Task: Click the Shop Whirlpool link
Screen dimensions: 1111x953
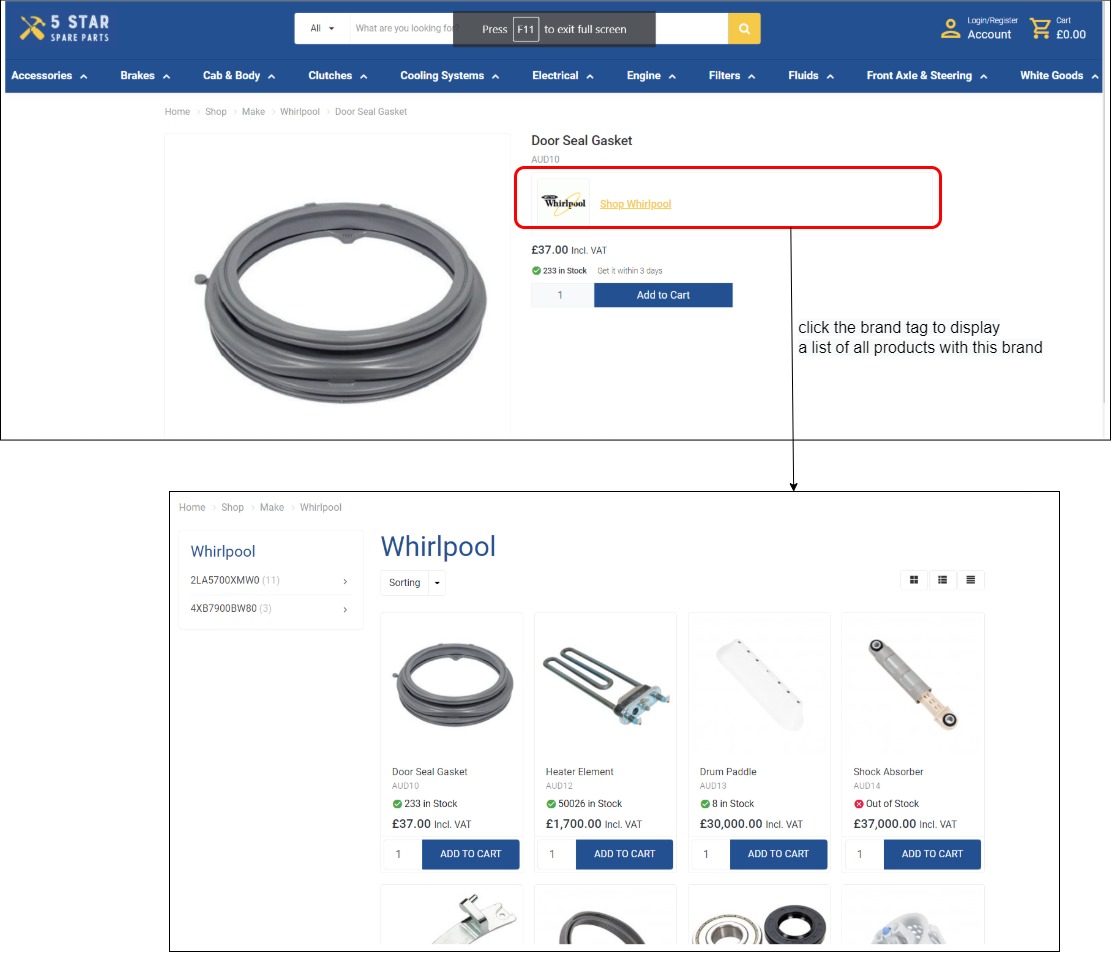Action: (x=635, y=204)
